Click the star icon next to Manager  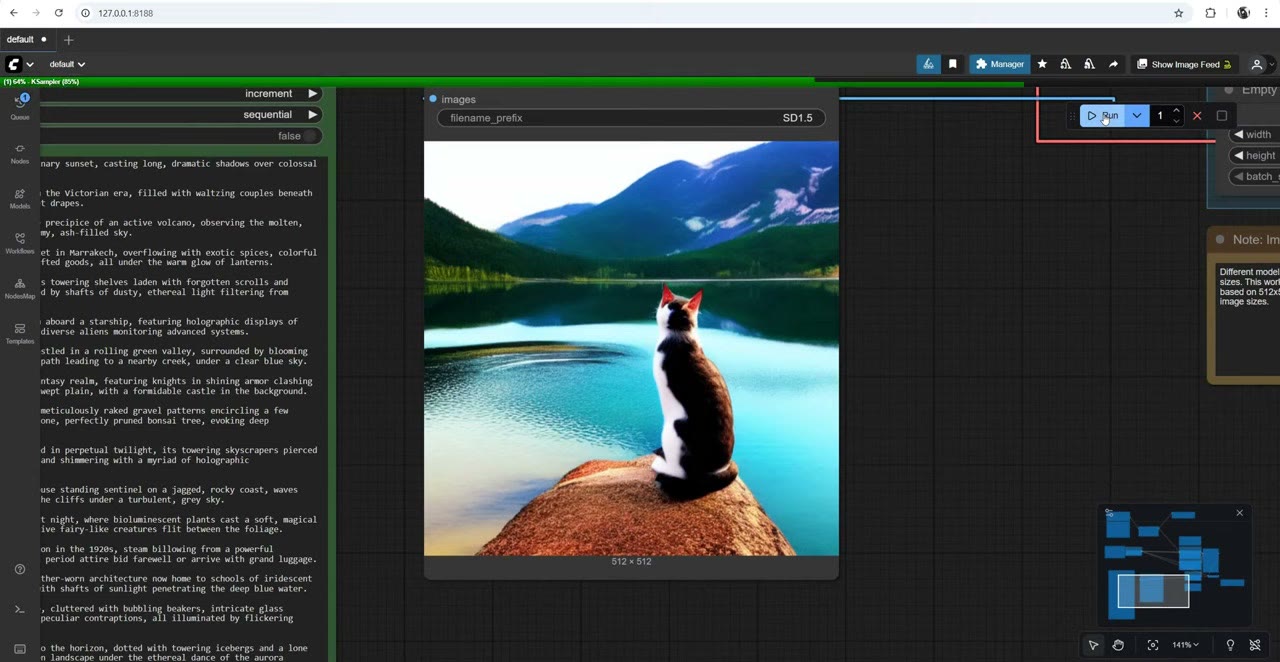(1042, 64)
